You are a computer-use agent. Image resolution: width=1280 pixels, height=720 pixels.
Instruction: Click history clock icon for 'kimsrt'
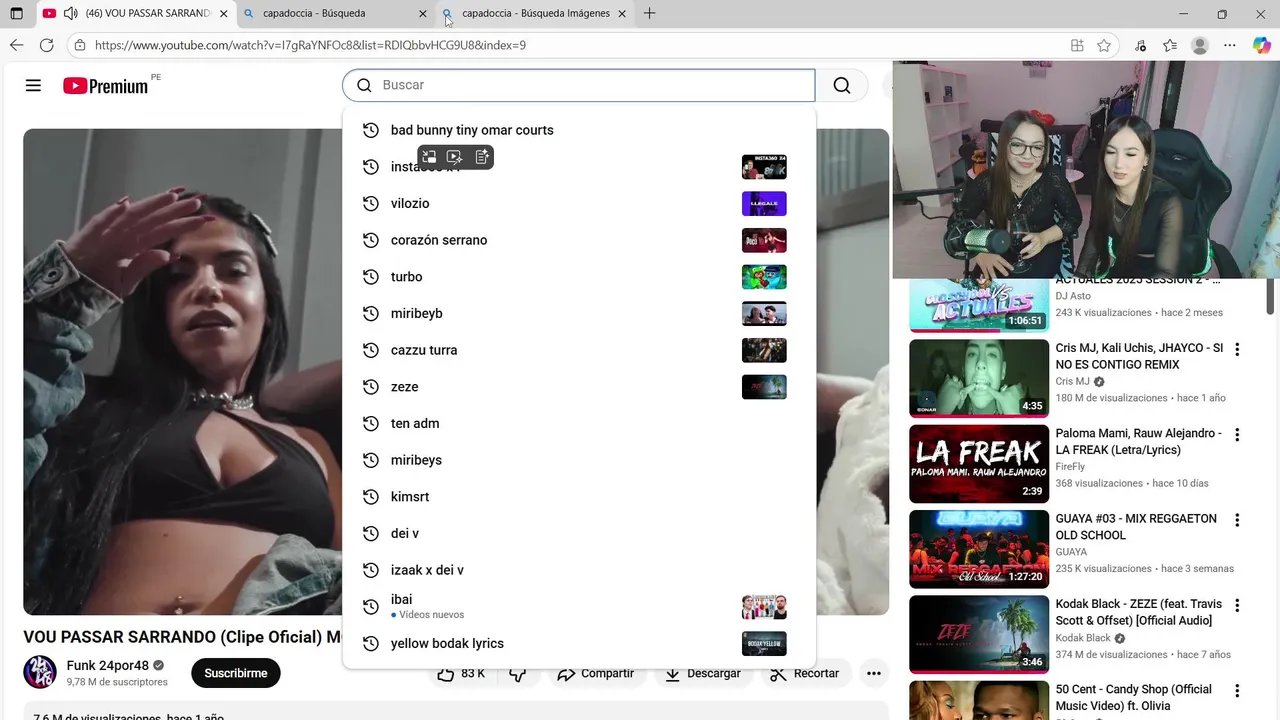coord(370,497)
